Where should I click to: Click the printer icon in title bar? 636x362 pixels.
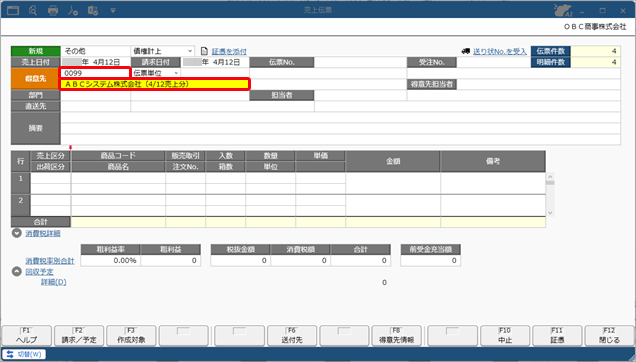53,11
